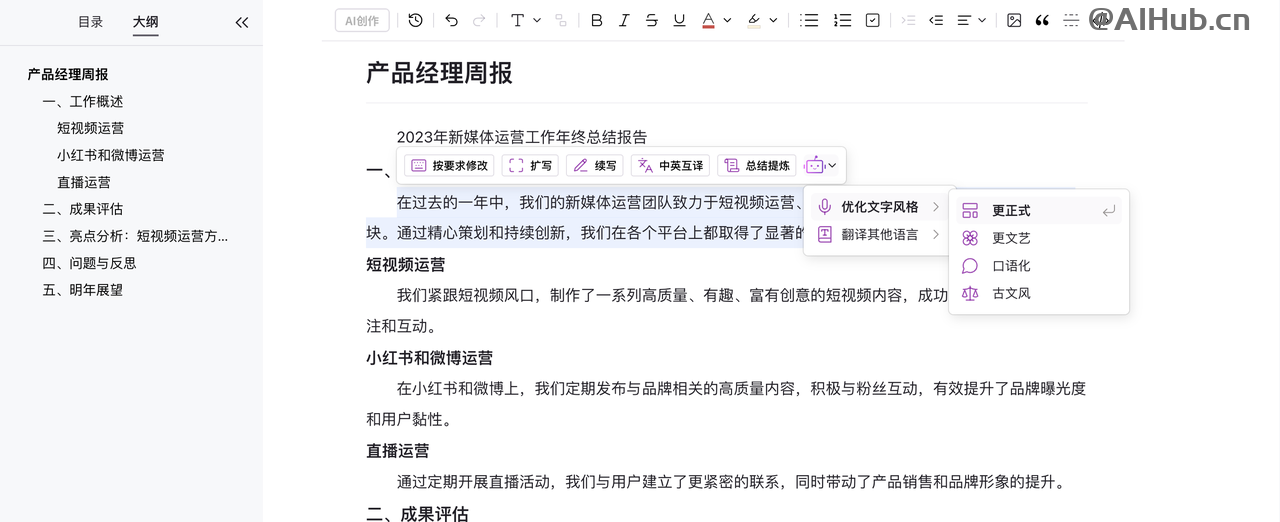Apply italic formatting
This screenshot has height=522, width=1280.
[624, 20]
